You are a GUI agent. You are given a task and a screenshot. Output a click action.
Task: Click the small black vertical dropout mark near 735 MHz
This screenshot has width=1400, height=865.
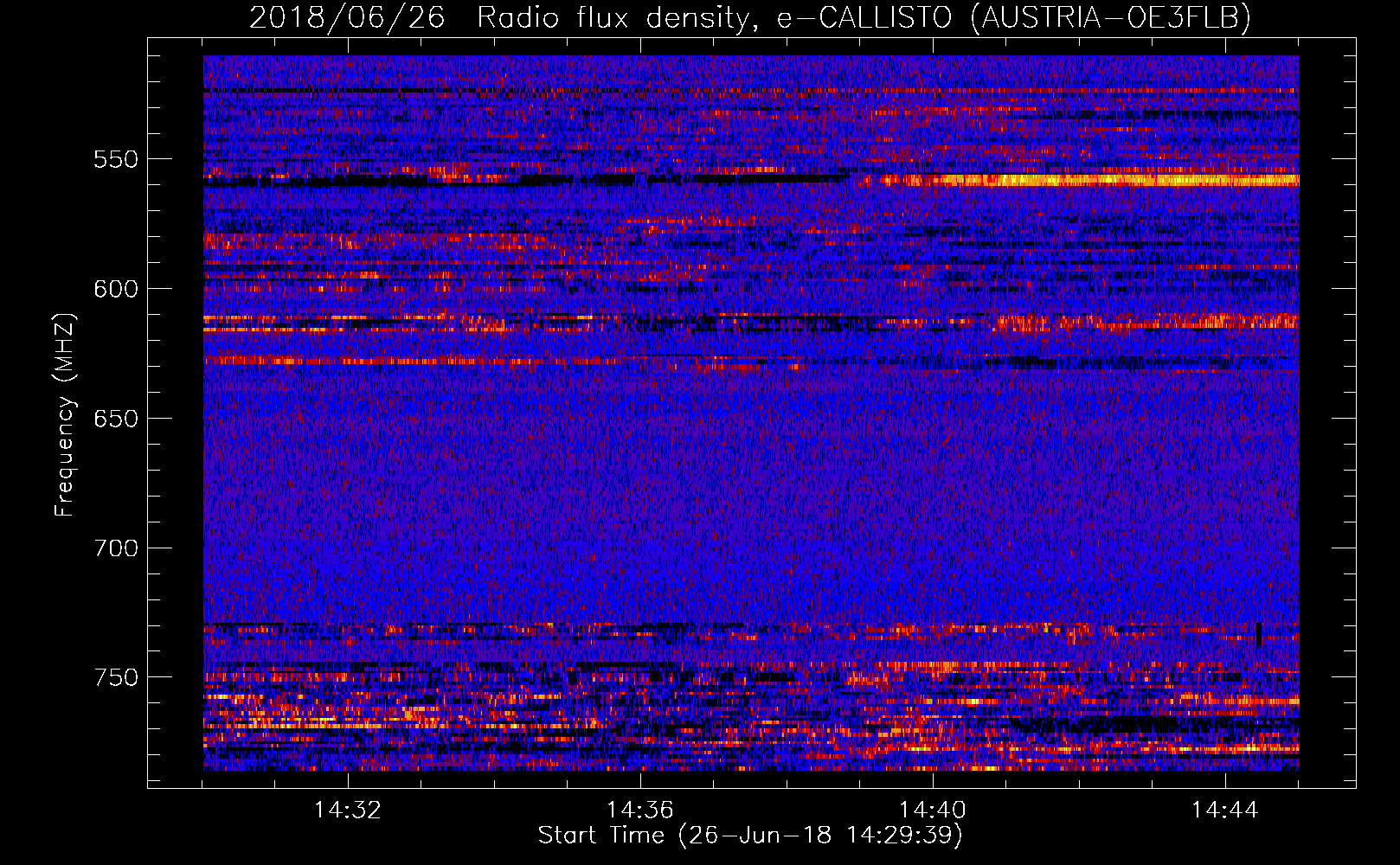pyautogui.click(x=1259, y=635)
